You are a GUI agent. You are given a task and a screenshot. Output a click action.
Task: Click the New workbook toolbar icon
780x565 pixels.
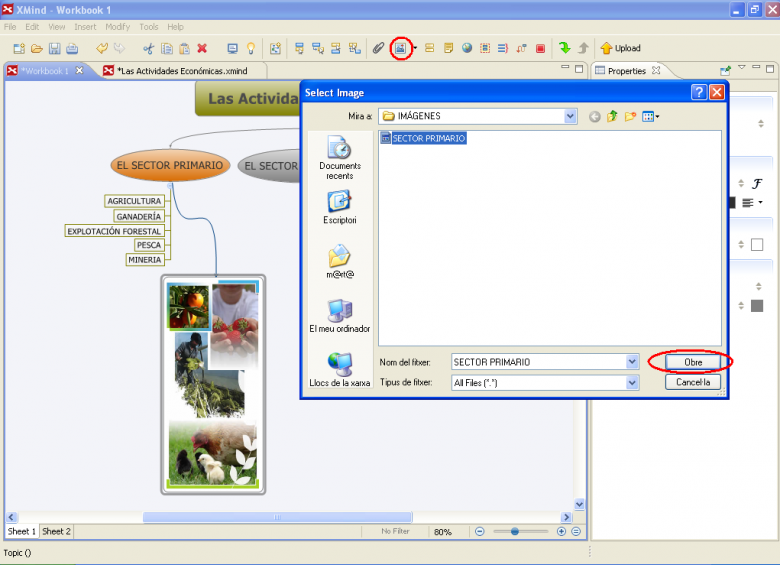[19, 48]
